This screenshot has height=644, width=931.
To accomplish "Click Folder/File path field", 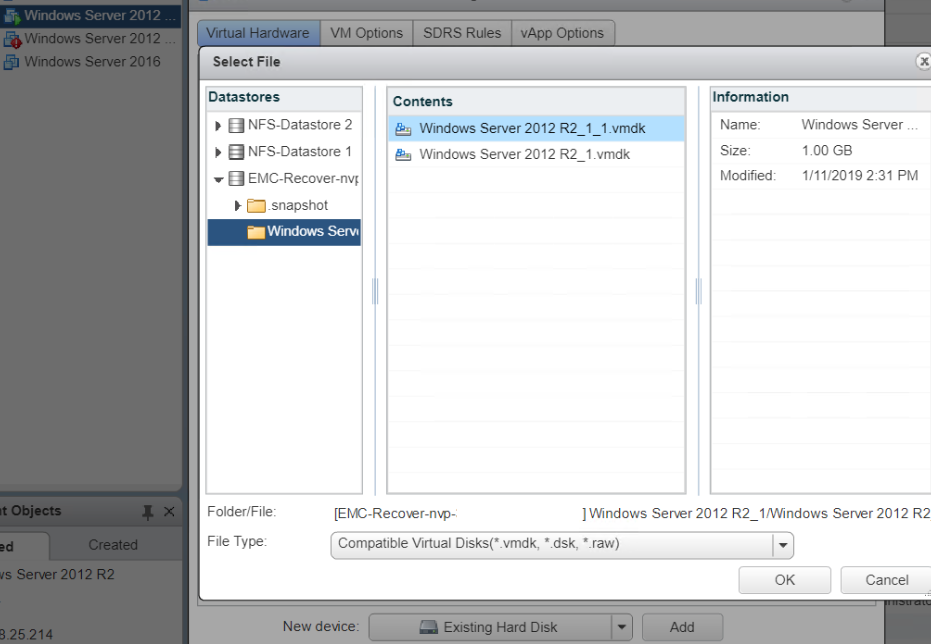I will point(631,513).
